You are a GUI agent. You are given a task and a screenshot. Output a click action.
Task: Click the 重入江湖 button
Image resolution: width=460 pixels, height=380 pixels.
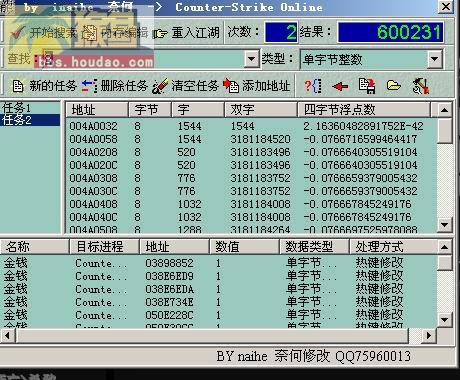coord(187,33)
